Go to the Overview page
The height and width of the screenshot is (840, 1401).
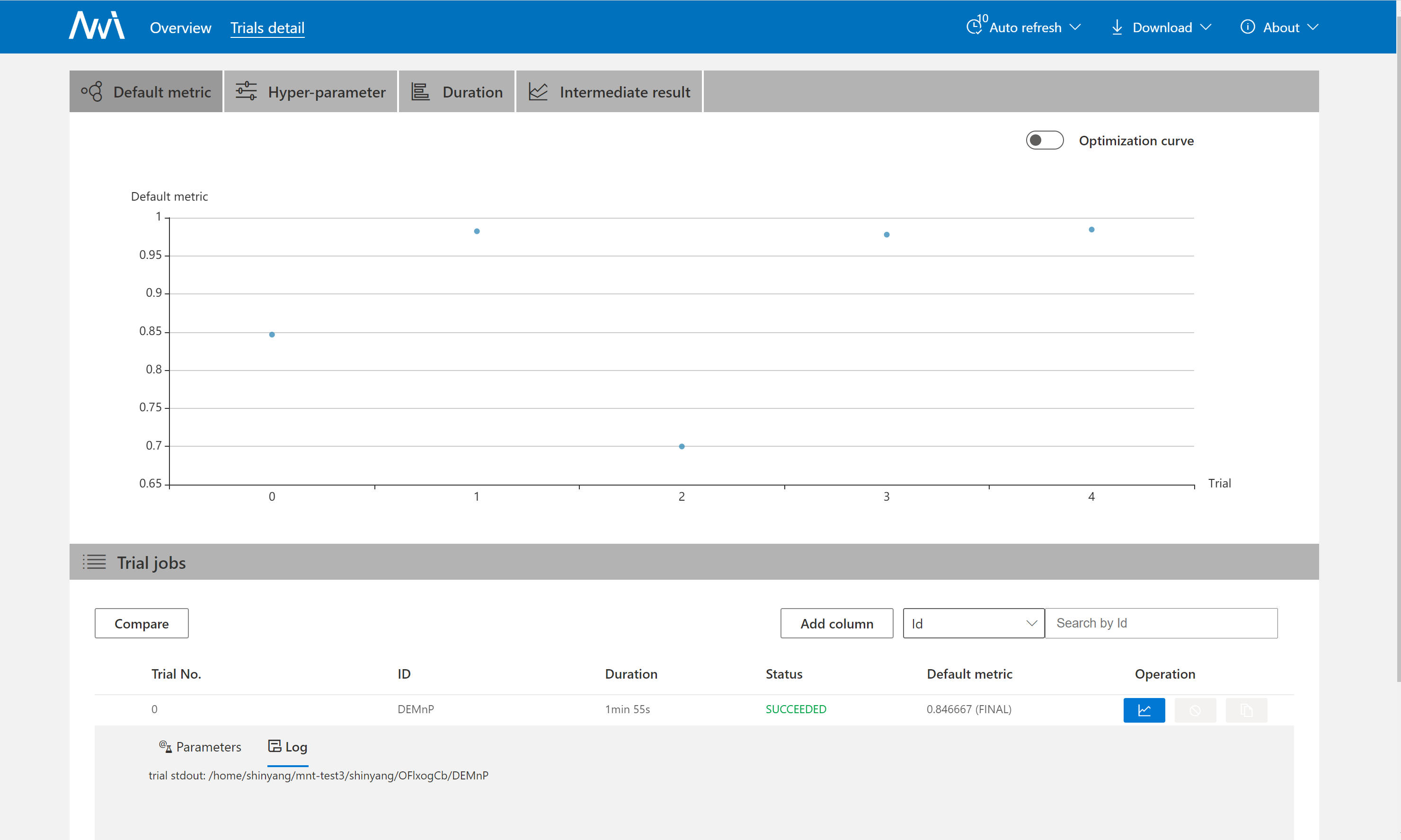point(180,28)
